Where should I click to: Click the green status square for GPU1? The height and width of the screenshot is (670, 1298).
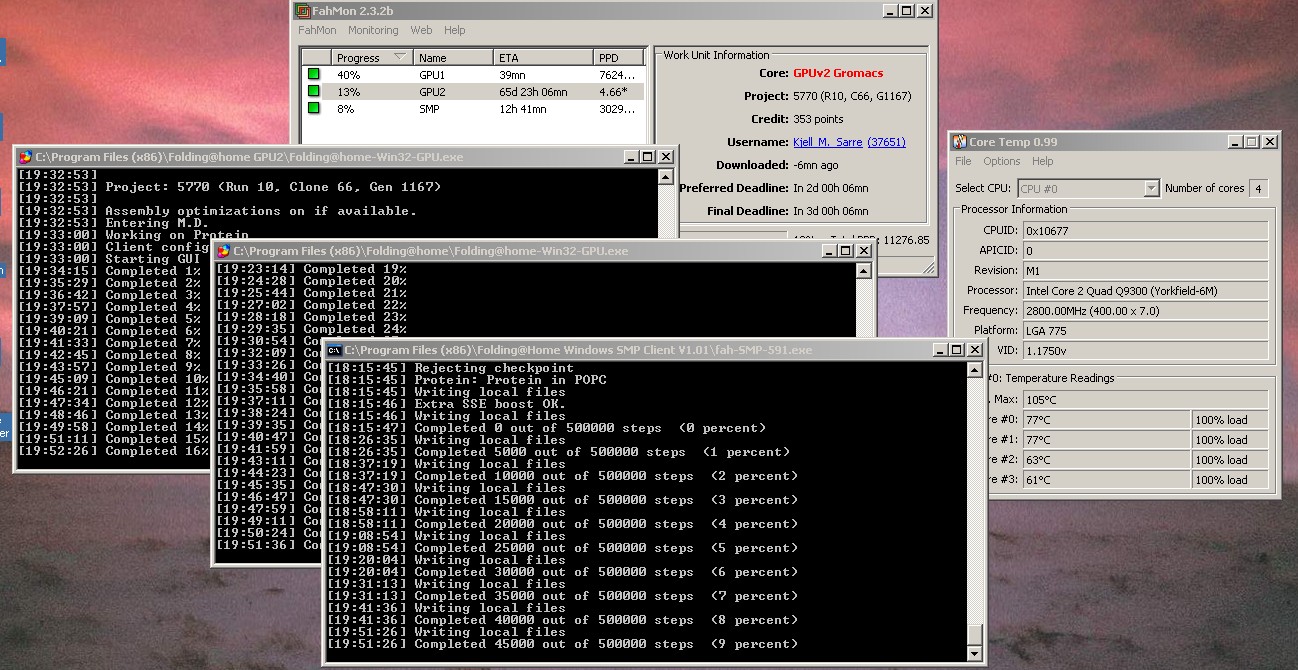point(313,74)
